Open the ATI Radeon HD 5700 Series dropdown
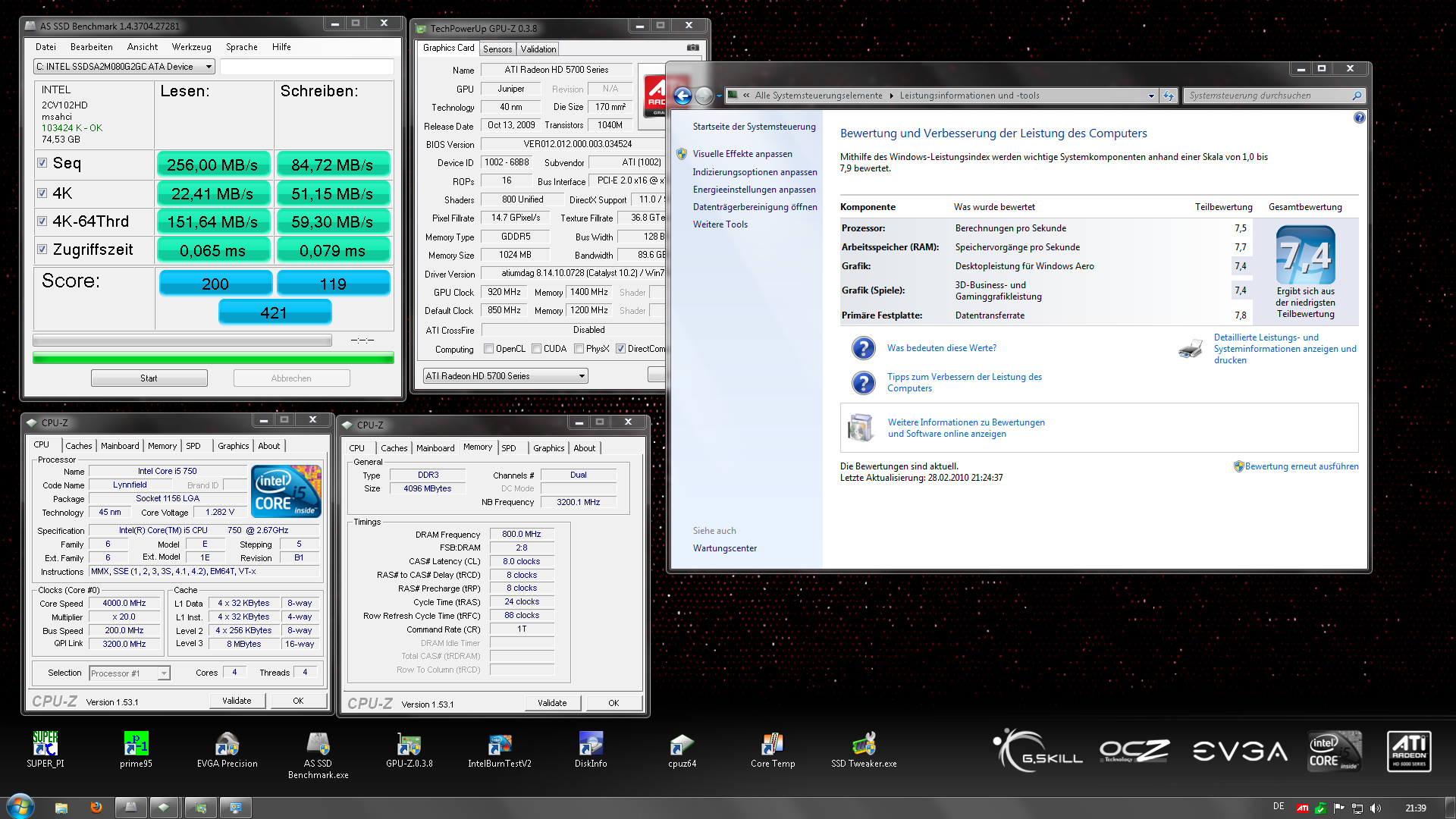This screenshot has width=1456, height=819. click(x=582, y=376)
